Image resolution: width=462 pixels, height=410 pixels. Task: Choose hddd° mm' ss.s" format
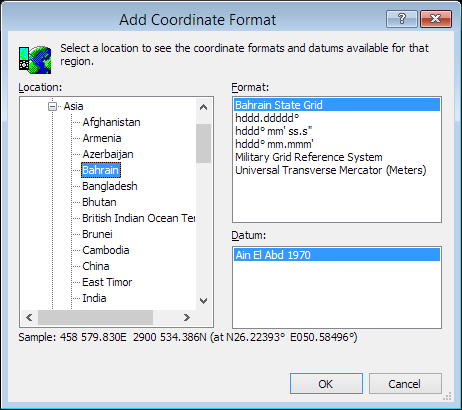pos(337,131)
